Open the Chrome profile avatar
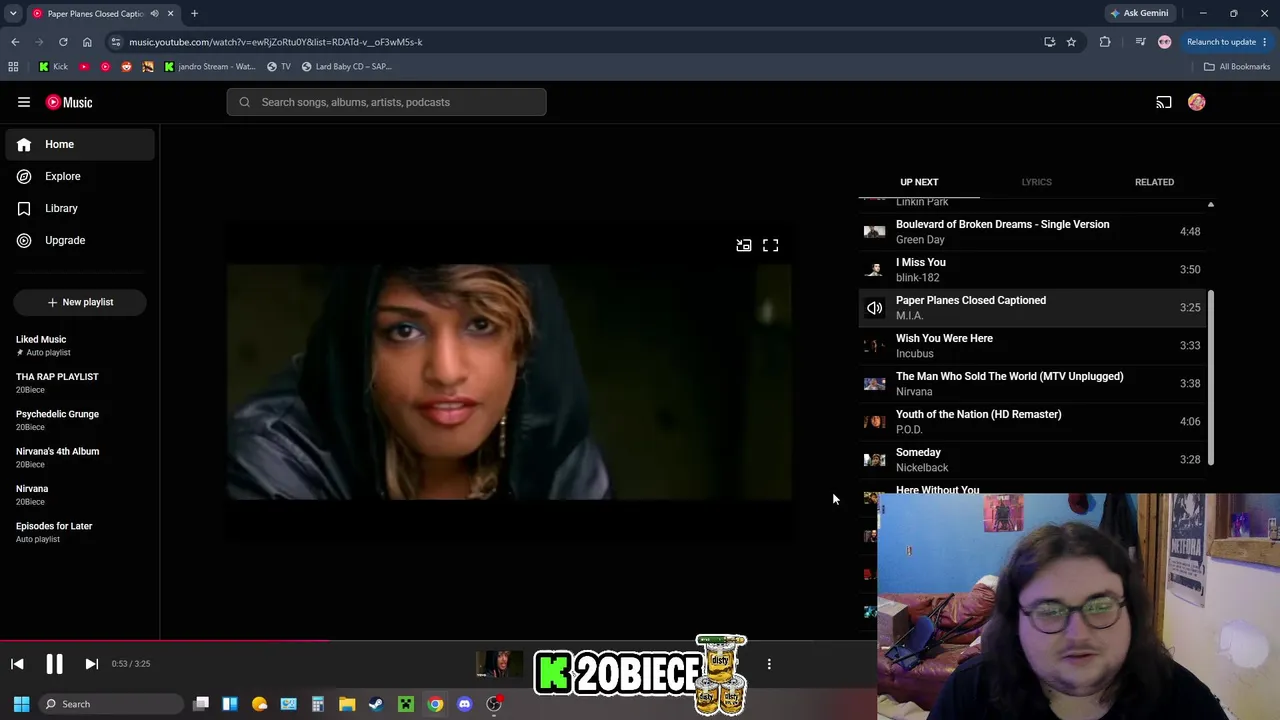Screen dimensions: 1280x720 [1164, 42]
